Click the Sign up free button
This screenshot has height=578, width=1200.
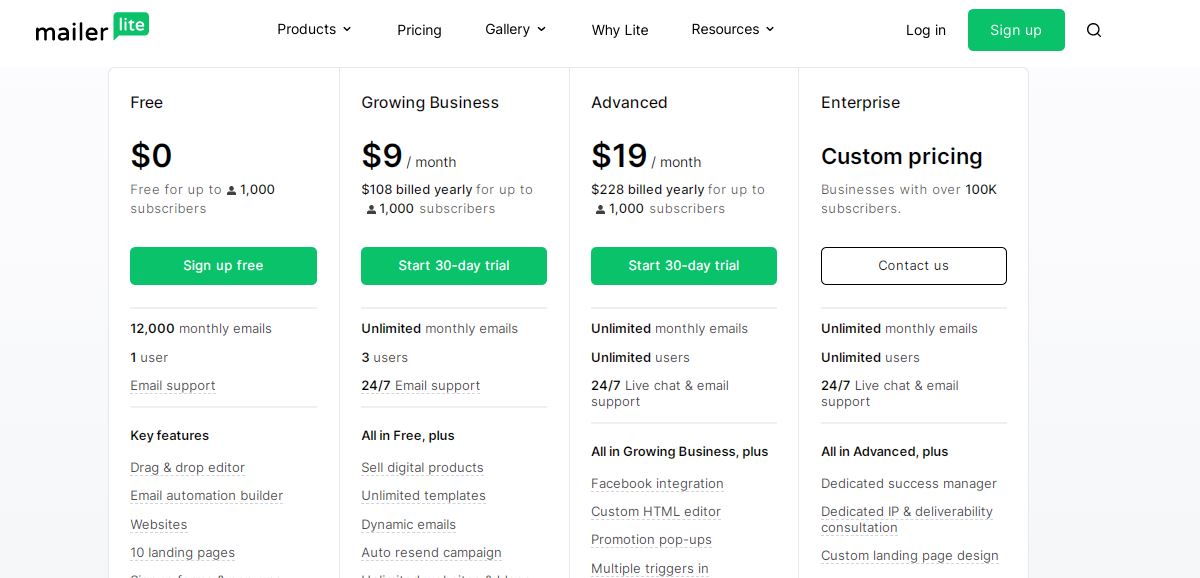[x=223, y=266]
